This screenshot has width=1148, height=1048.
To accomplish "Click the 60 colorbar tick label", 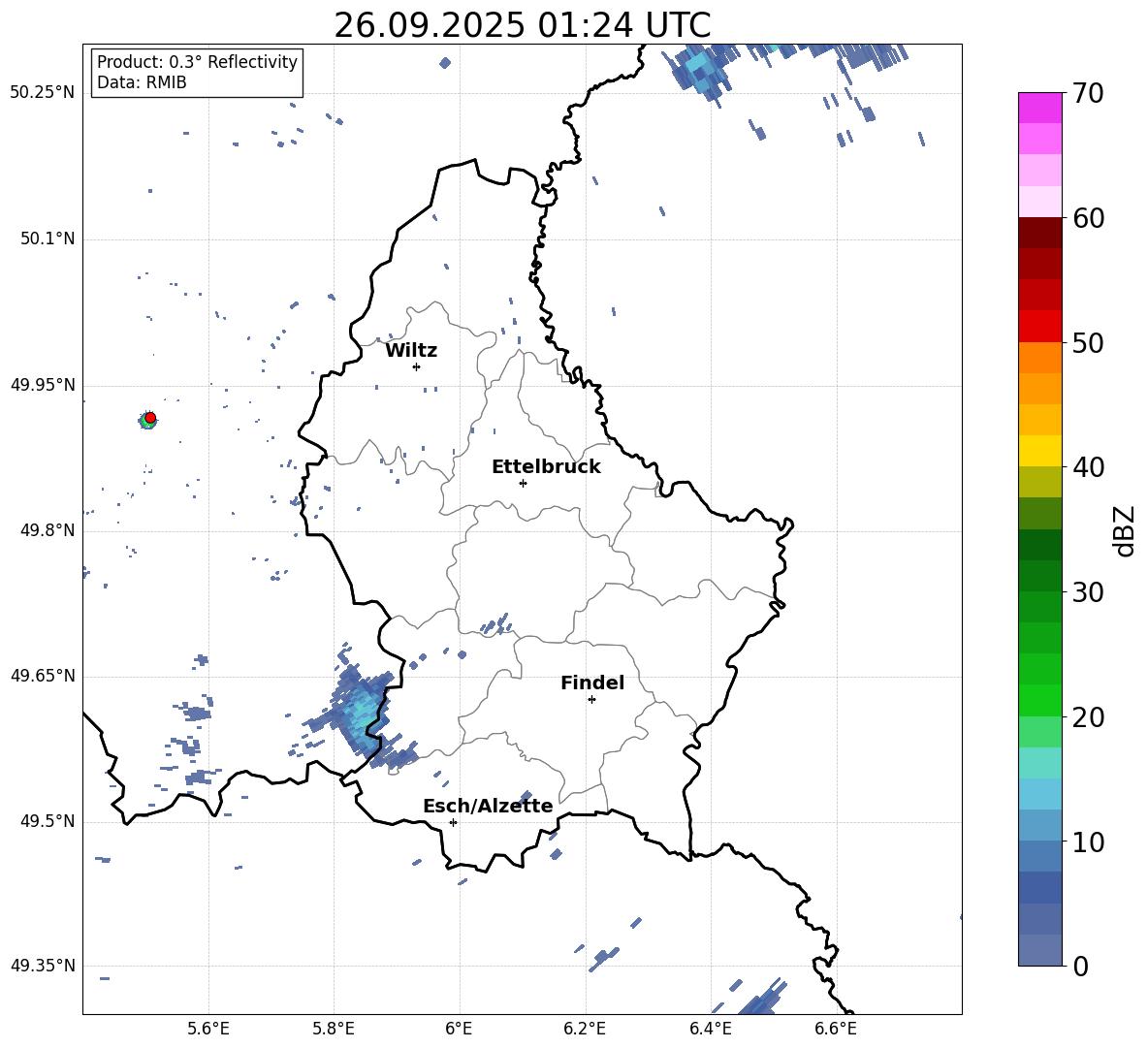I will click(1088, 218).
